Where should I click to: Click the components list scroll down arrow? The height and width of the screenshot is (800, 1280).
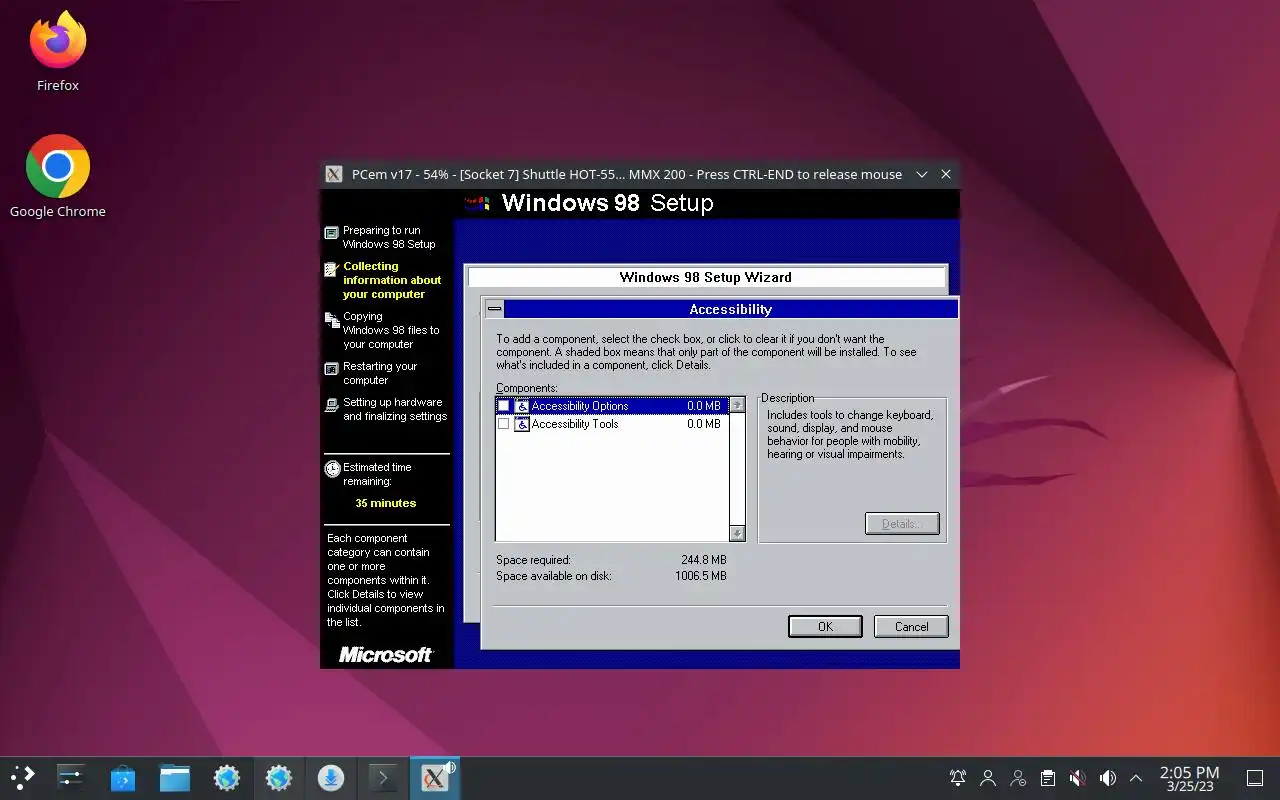(x=737, y=533)
